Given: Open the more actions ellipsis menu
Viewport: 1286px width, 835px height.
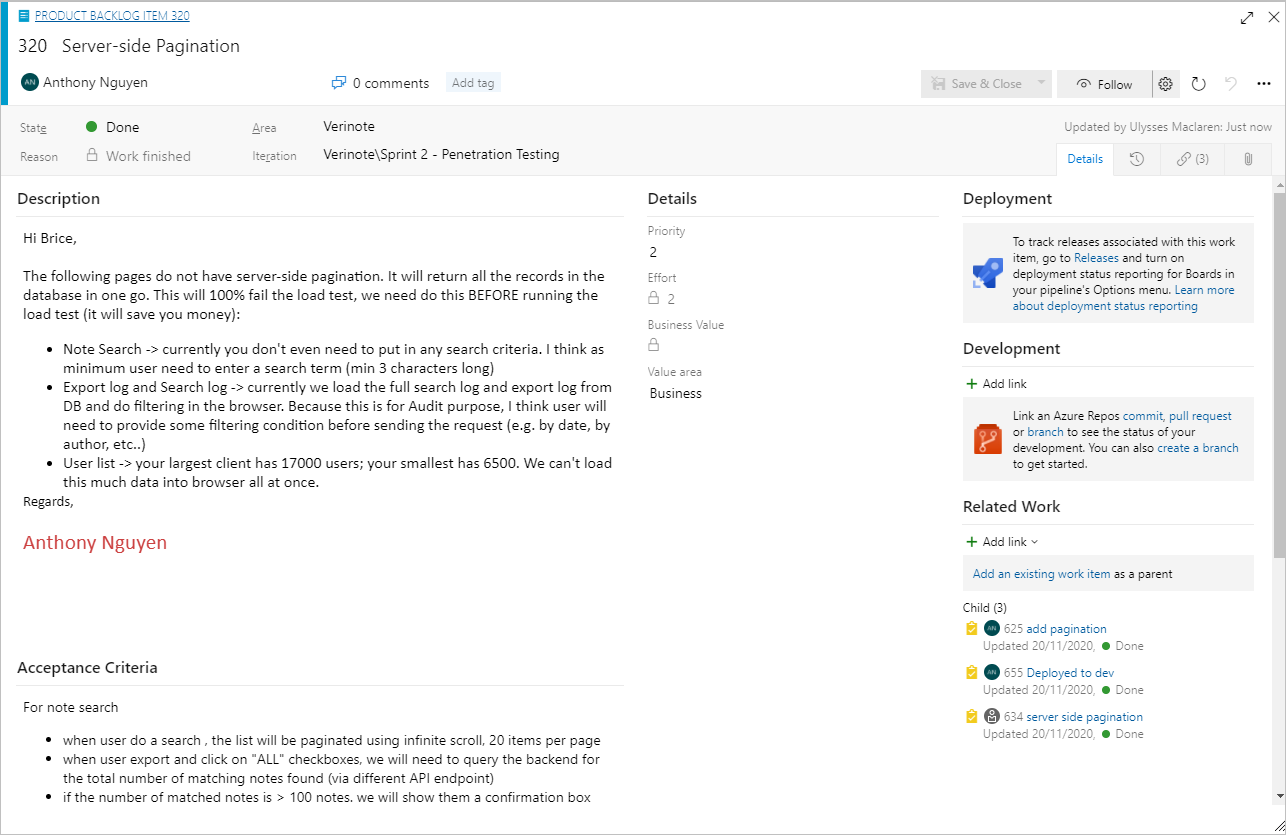Looking at the screenshot, I should [x=1263, y=84].
